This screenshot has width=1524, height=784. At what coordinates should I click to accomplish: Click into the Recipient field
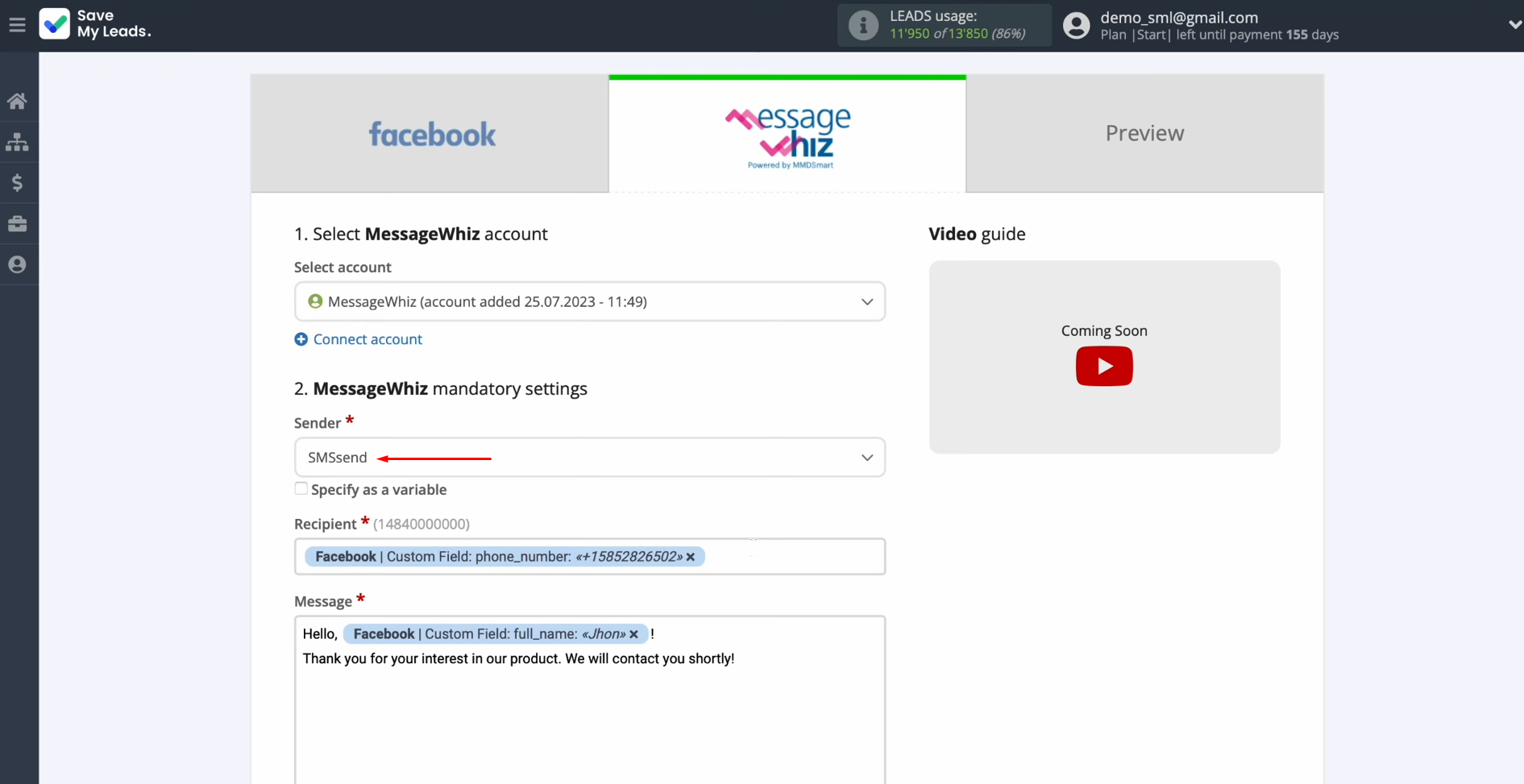pos(590,556)
